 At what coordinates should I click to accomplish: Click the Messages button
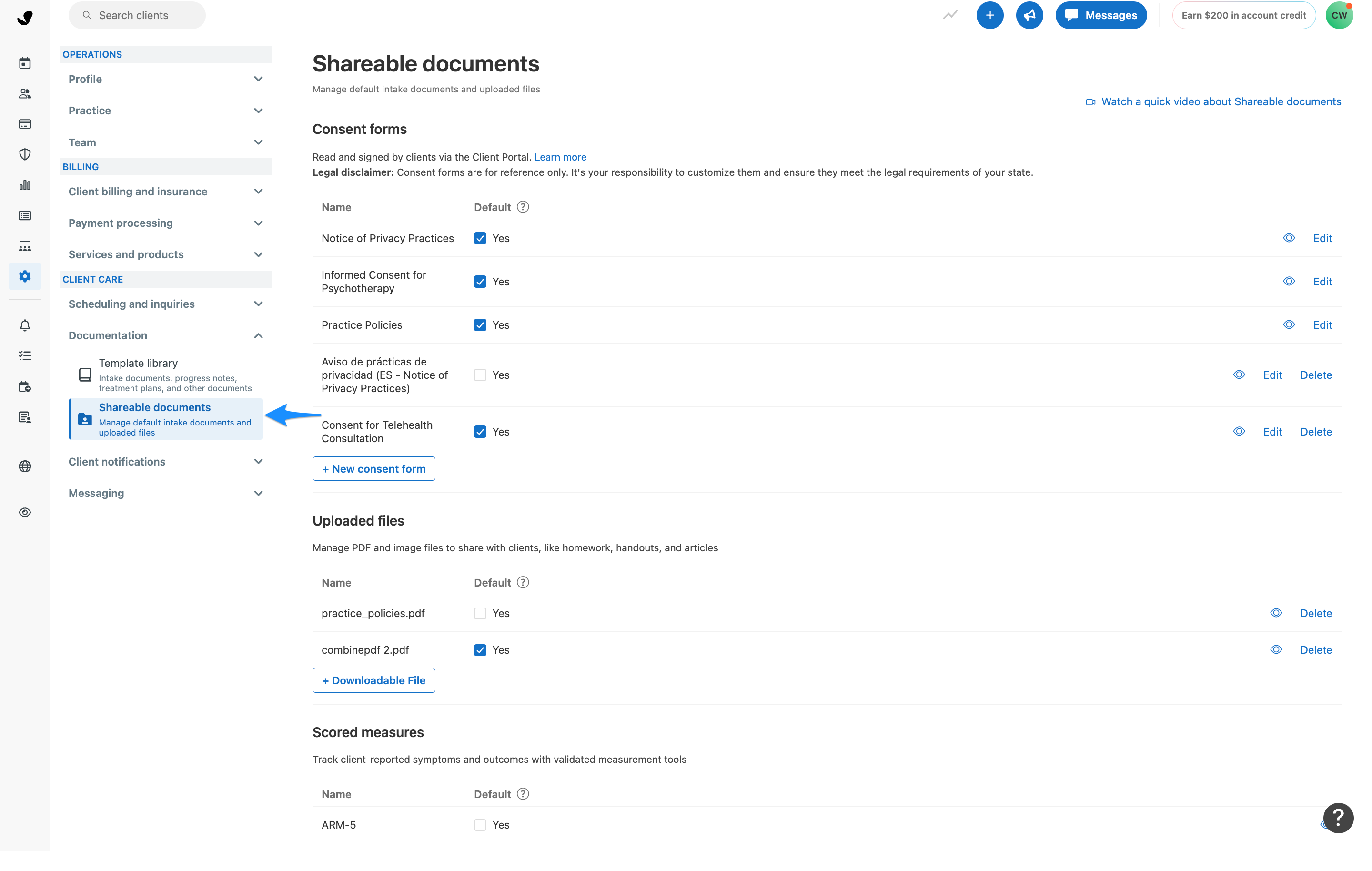point(1101,15)
